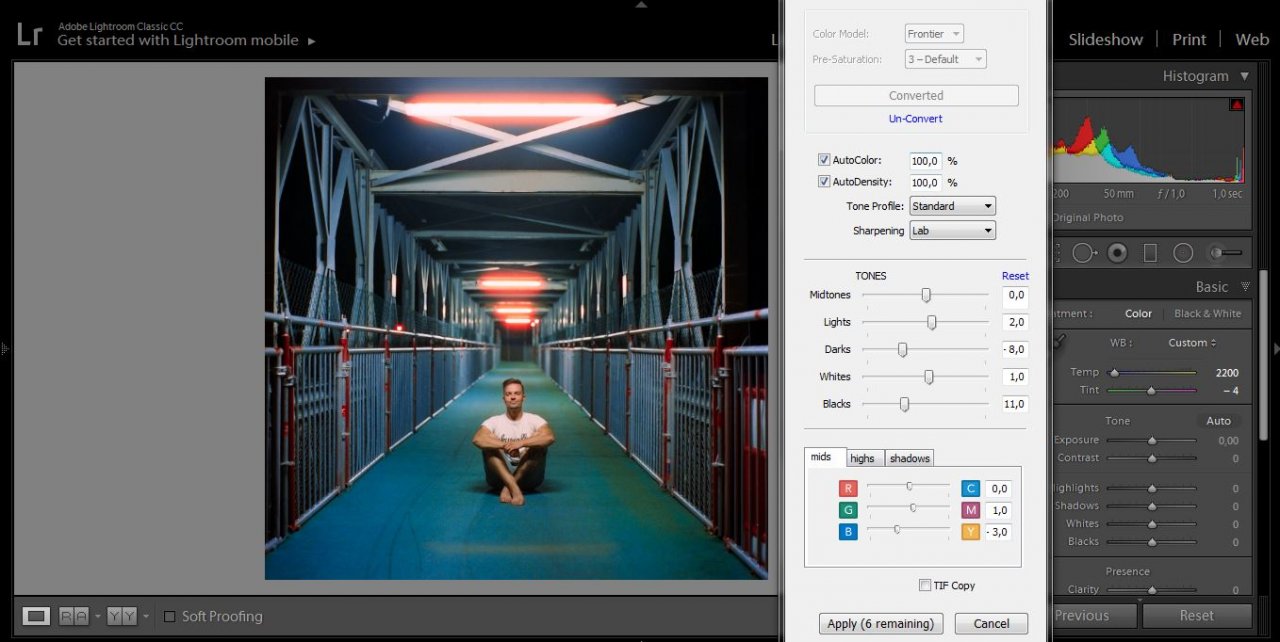Screen dimensions: 1280x642
Task: Click the Yellow value field showing -3,0
Action: click(x=999, y=532)
